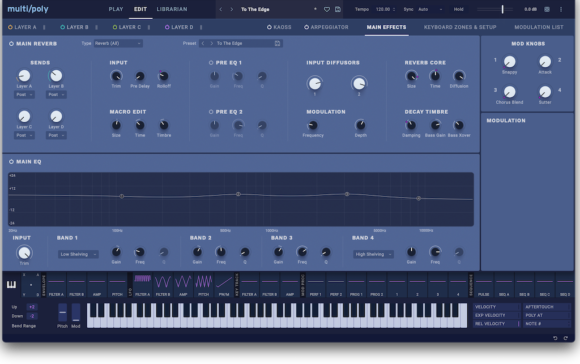Screen dimensions: 580x364
Task: Go to next performance arrow
Action: pyautogui.click(x=232, y=9)
